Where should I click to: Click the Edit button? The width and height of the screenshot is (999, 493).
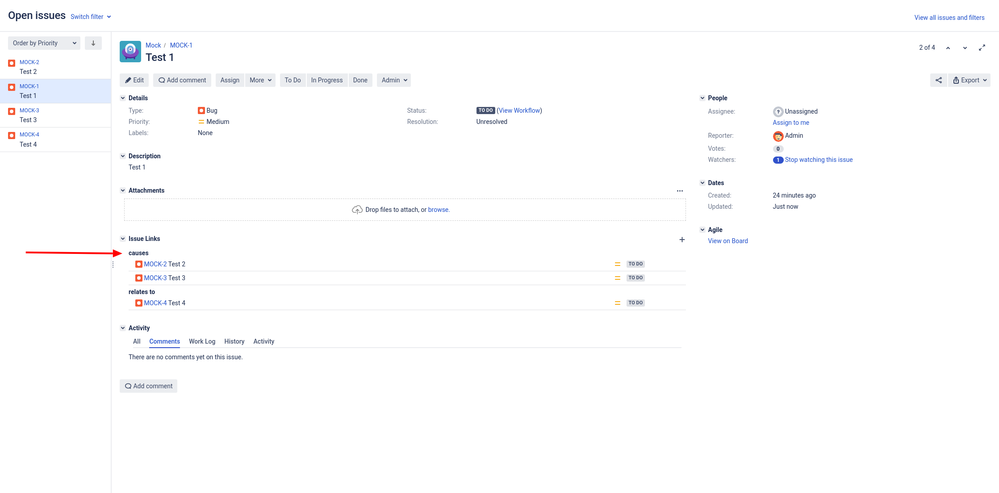pos(134,80)
